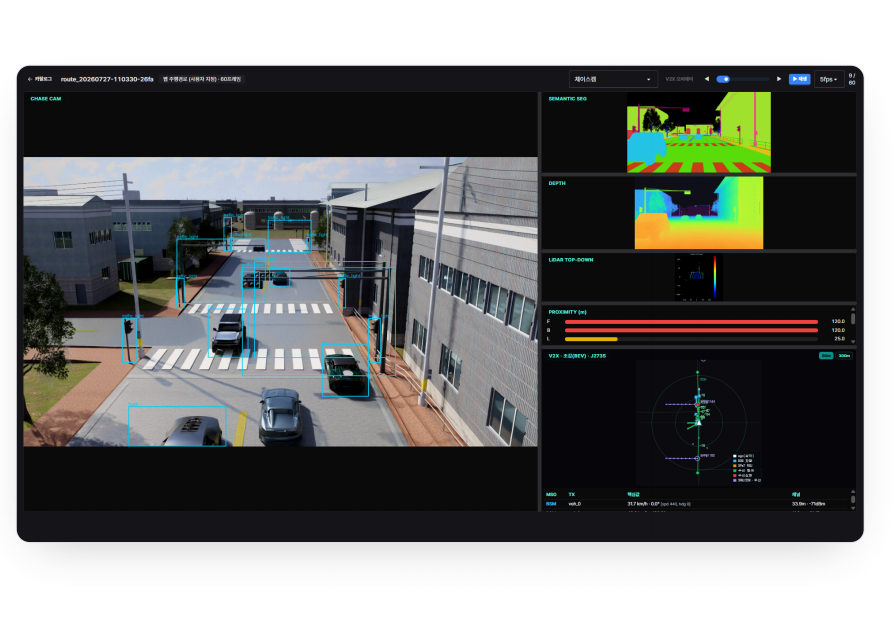
Task: Click the TX column header
Action: point(572,495)
